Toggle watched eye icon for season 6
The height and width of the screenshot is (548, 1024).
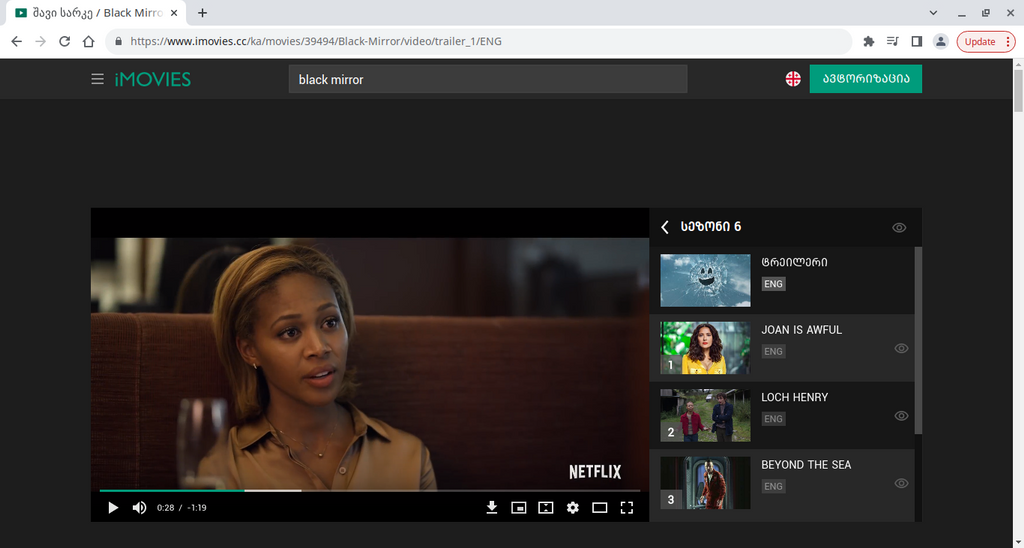click(899, 227)
